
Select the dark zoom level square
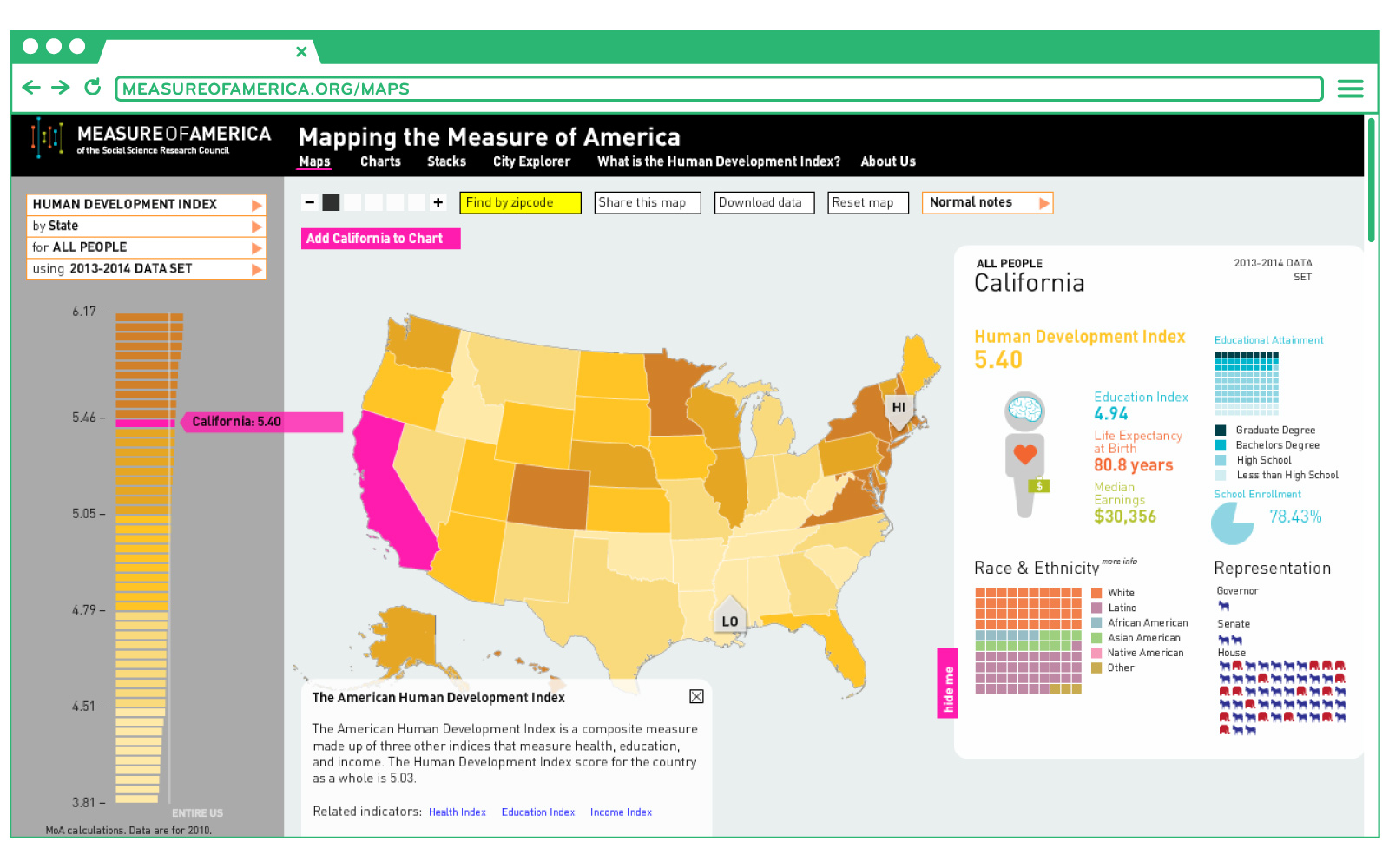click(x=331, y=202)
